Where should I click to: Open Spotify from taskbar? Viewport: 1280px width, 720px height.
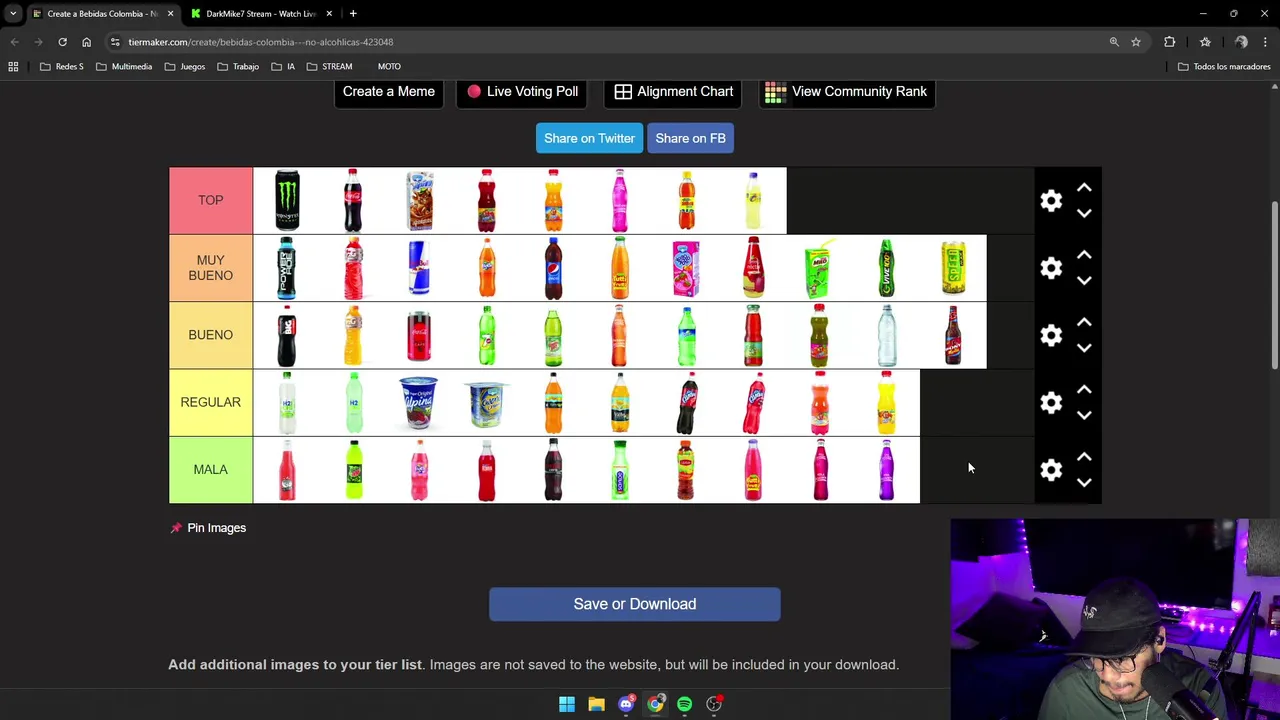684,704
